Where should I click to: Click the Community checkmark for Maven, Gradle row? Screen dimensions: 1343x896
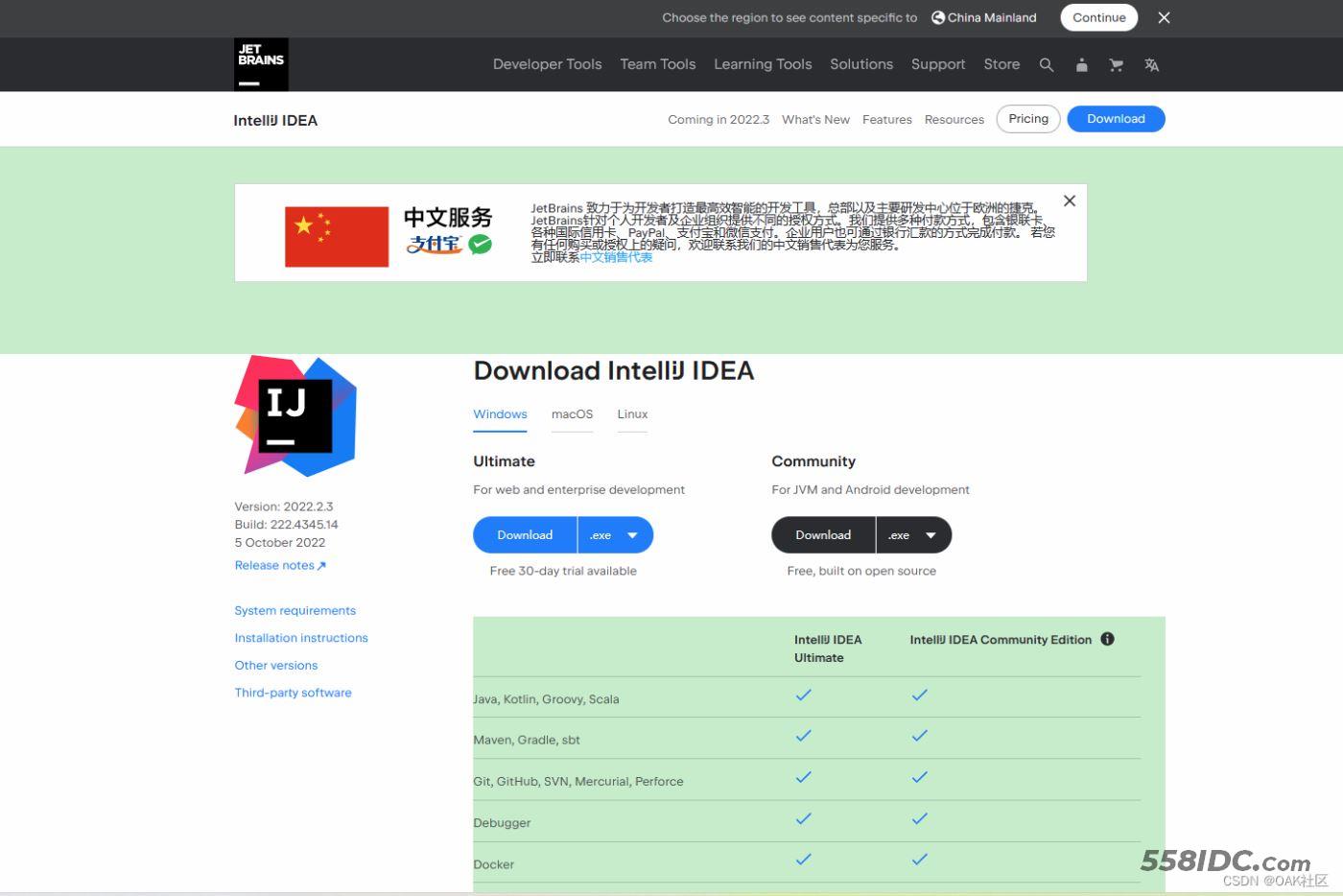coord(920,736)
